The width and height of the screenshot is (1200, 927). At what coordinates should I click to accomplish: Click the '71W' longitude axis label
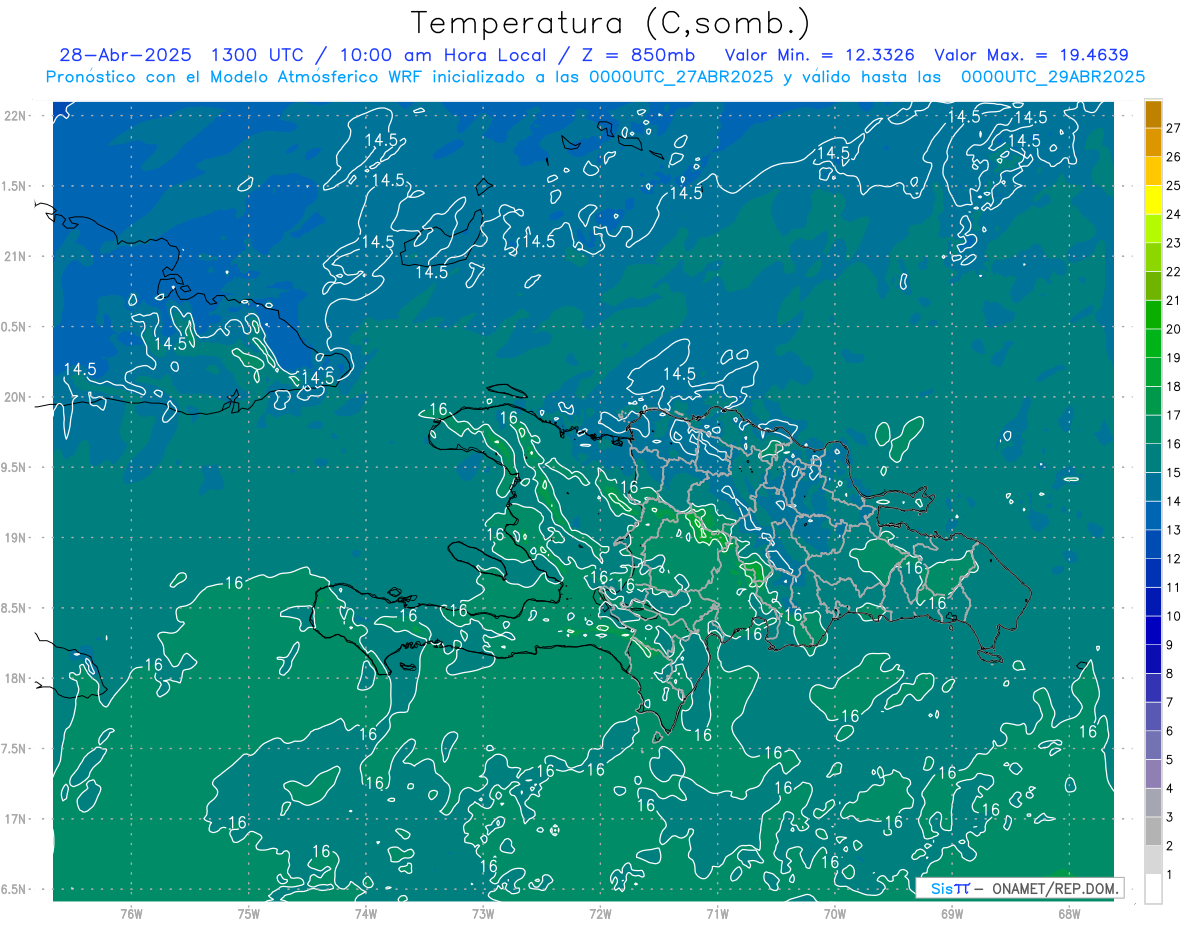click(717, 913)
